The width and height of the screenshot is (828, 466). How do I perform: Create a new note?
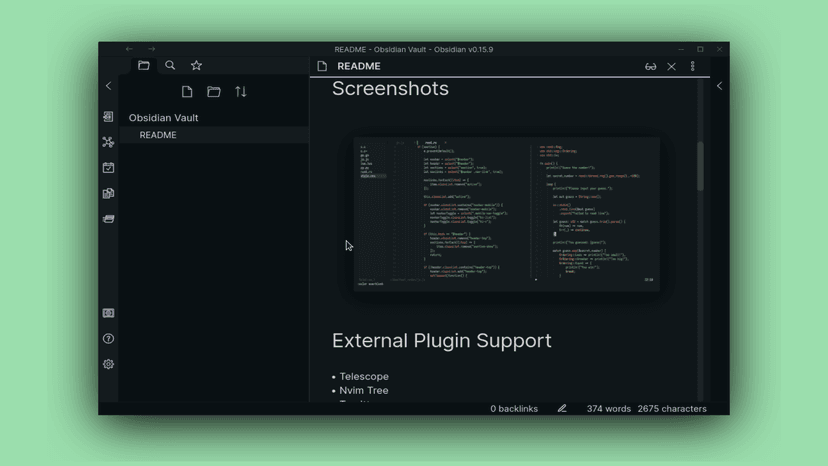pos(187,92)
